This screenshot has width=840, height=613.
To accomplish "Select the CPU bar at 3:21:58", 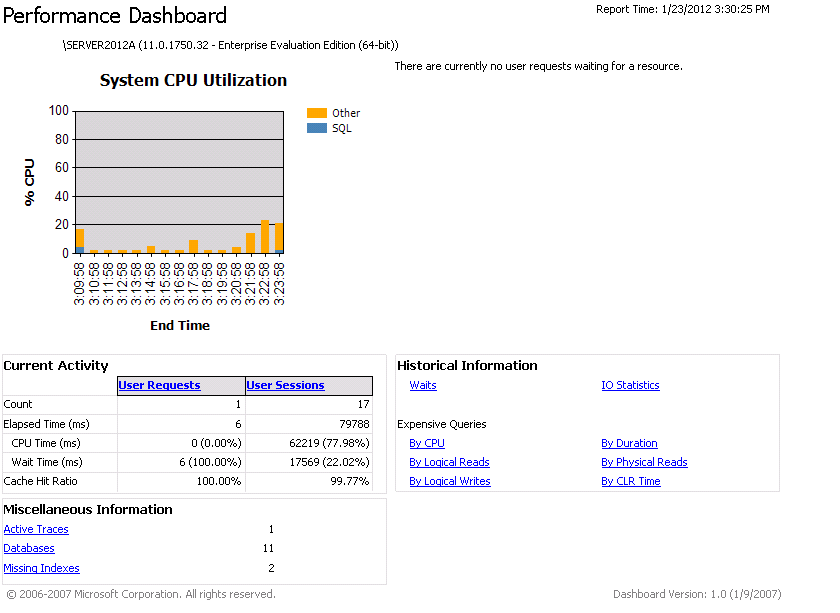I will [251, 243].
